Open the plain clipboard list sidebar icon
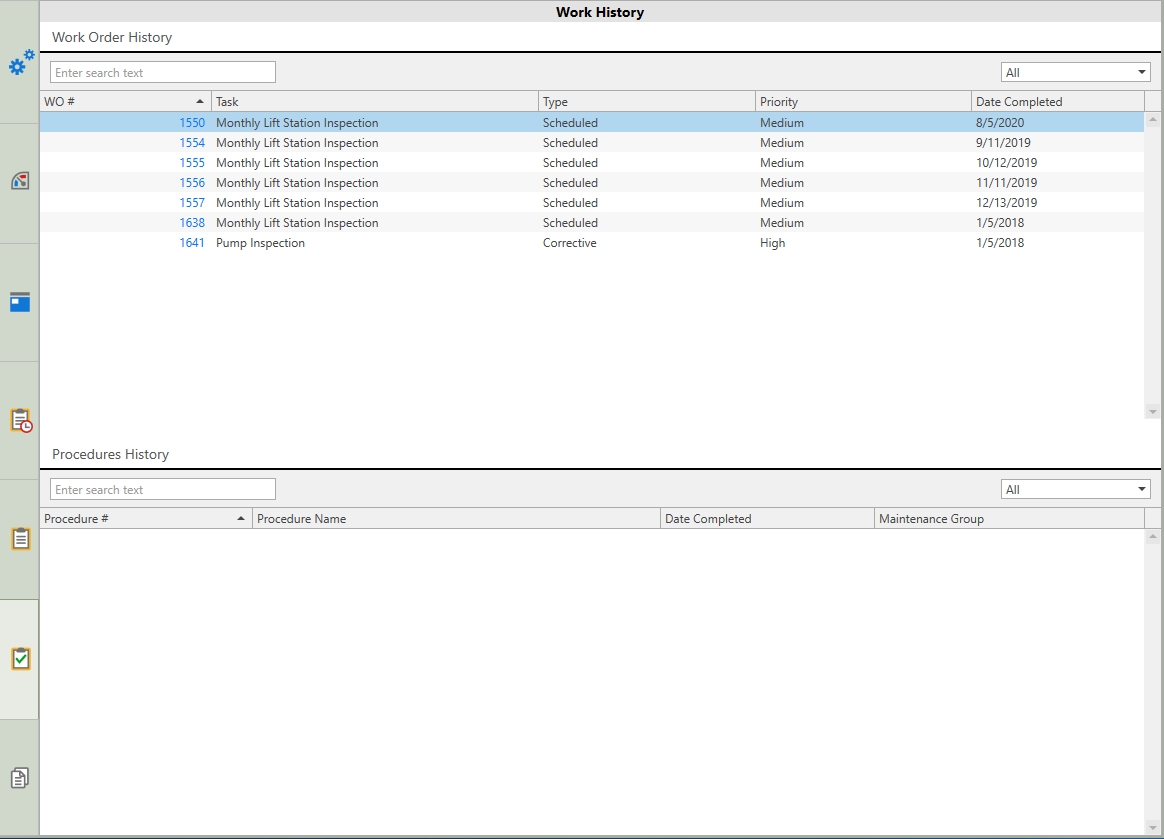 click(x=21, y=538)
